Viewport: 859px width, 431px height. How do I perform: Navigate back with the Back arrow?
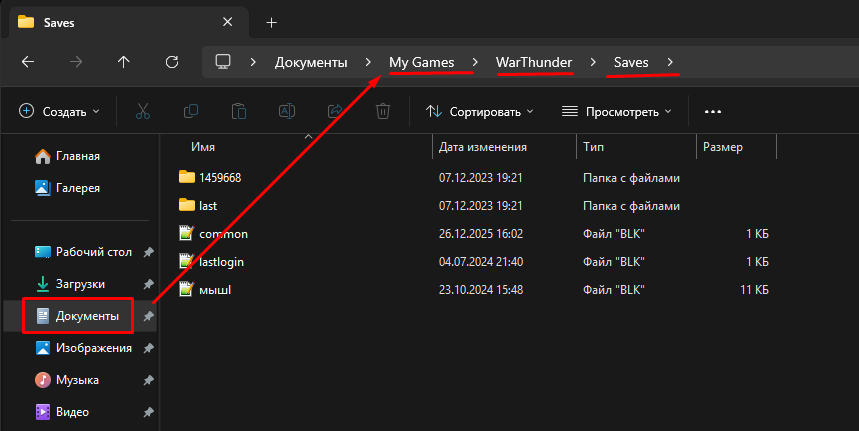(28, 62)
